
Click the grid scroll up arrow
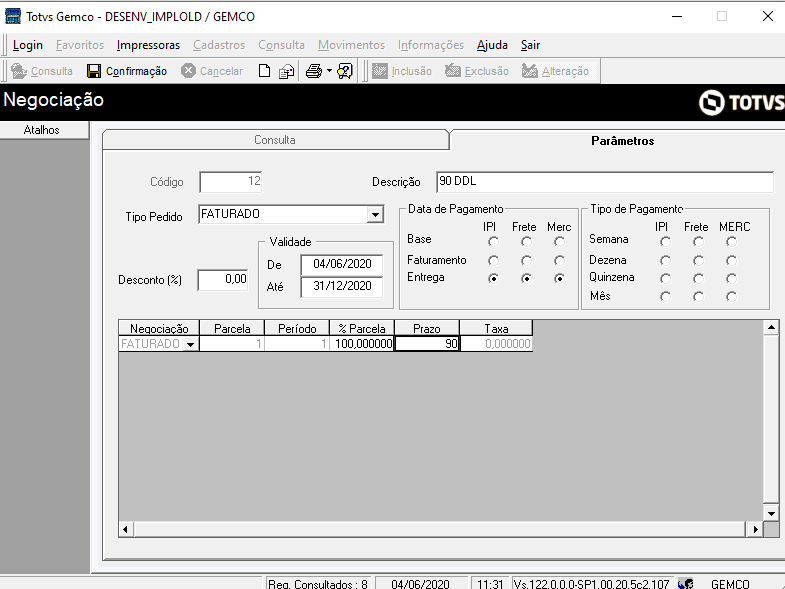coord(771,328)
